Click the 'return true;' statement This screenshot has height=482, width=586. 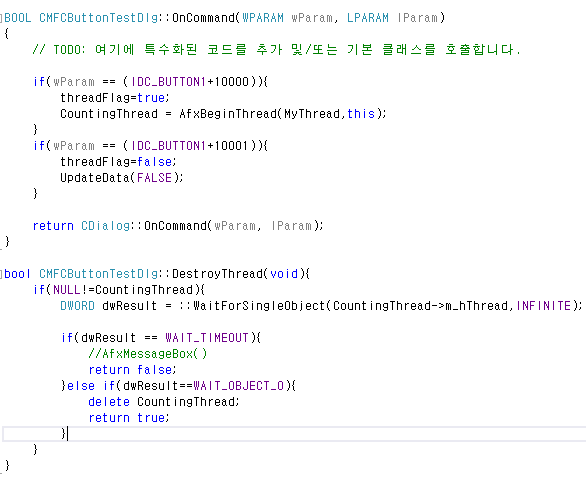pos(129,418)
